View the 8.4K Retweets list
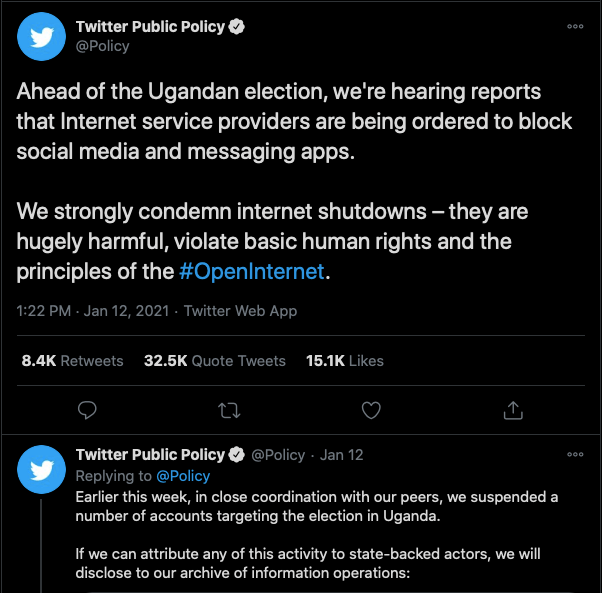The image size is (602, 593). coord(72,361)
